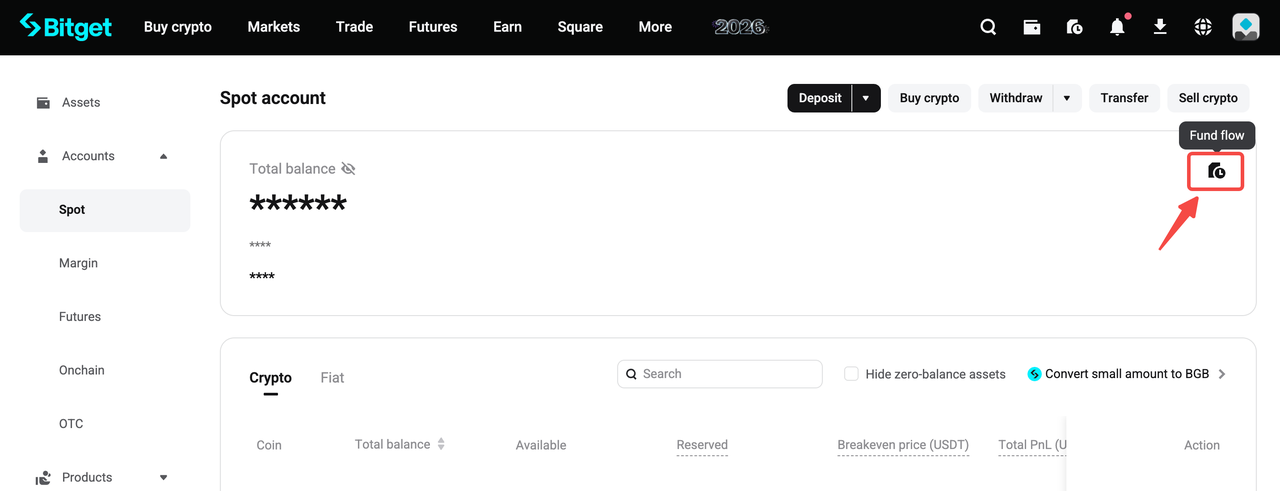Open the user profile avatar

(1246, 27)
